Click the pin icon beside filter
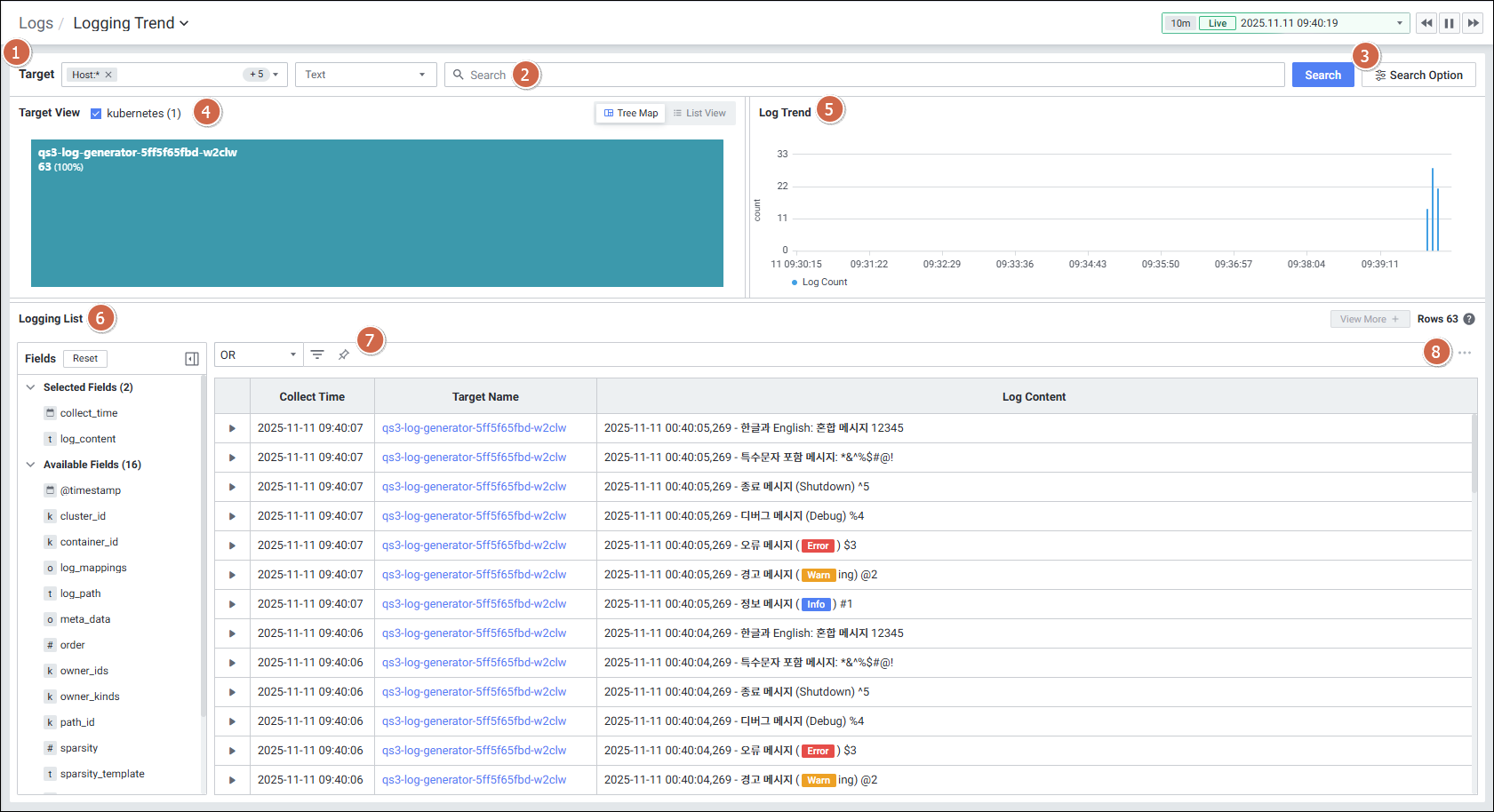Image resolution: width=1494 pixels, height=812 pixels. tap(343, 354)
